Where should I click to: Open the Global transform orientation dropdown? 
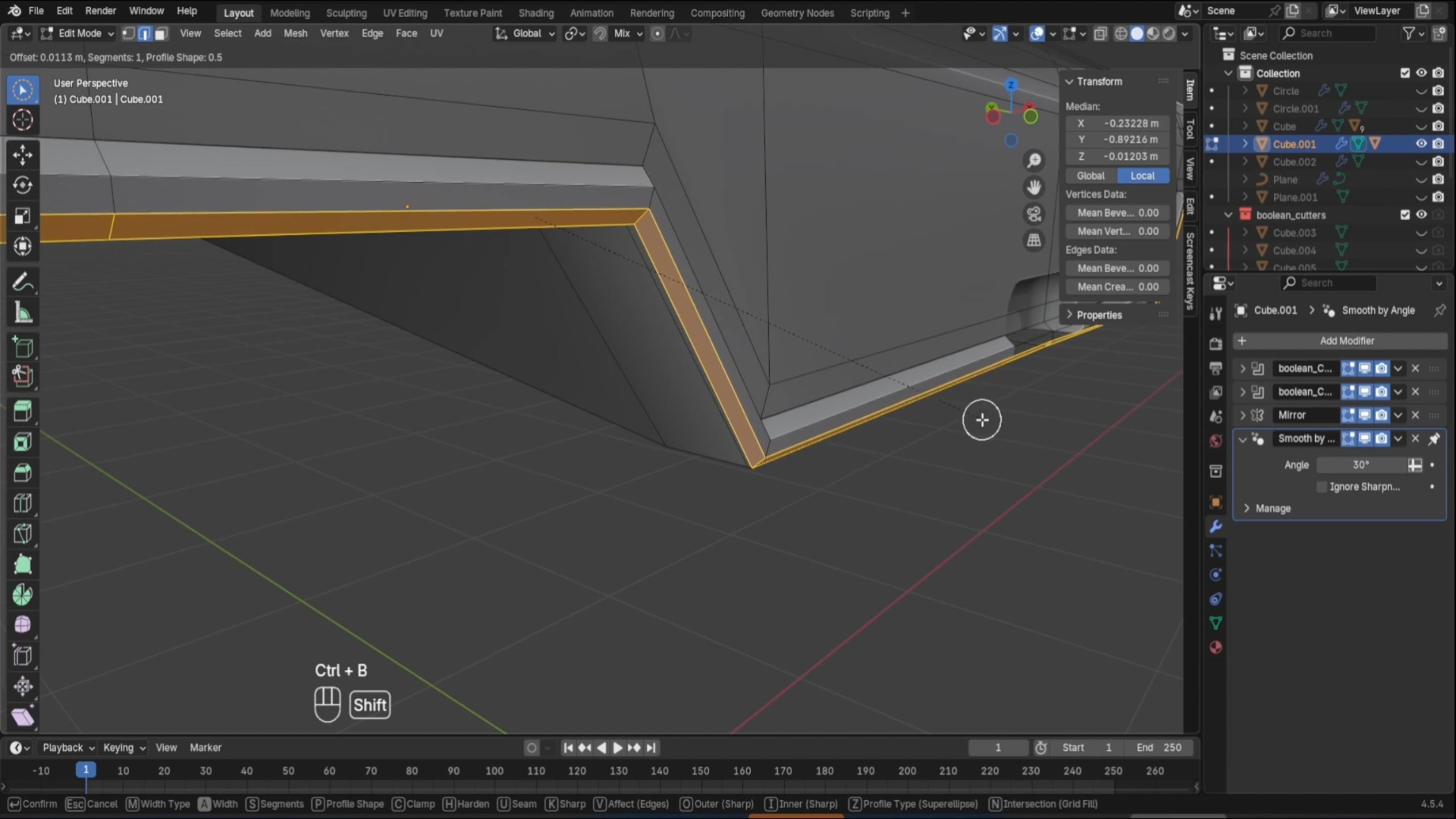526,33
